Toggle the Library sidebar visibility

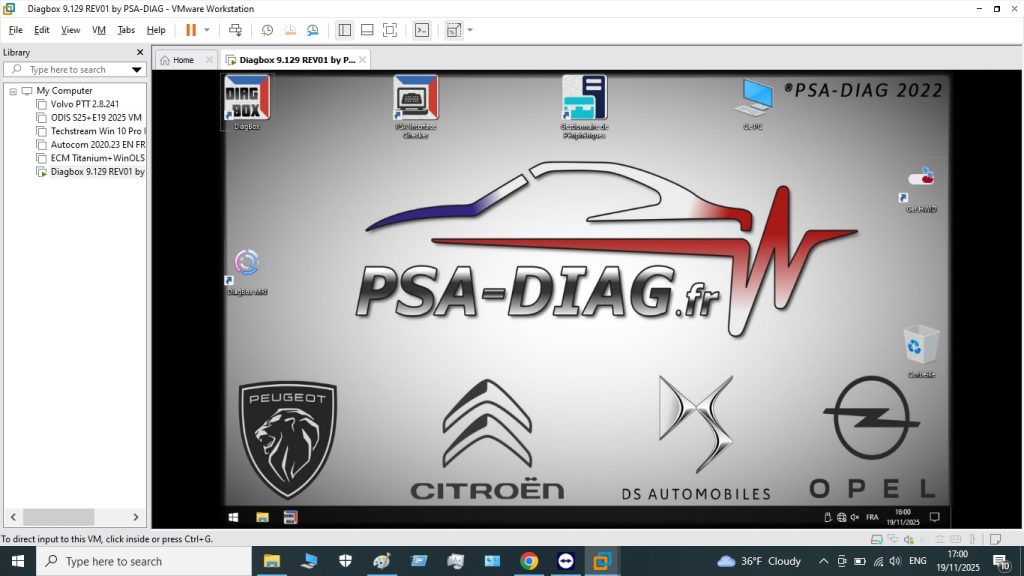(344, 30)
